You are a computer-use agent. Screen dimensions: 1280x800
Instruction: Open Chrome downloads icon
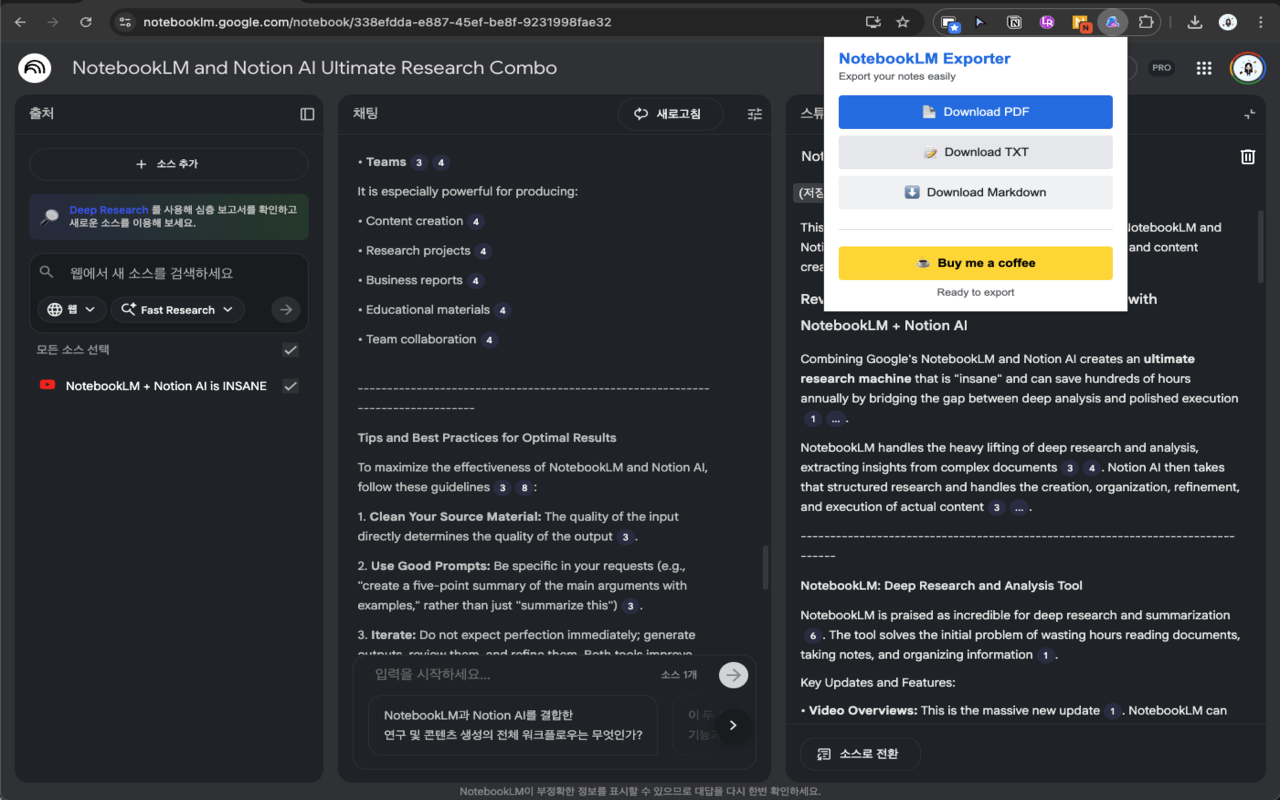pos(1194,21)
